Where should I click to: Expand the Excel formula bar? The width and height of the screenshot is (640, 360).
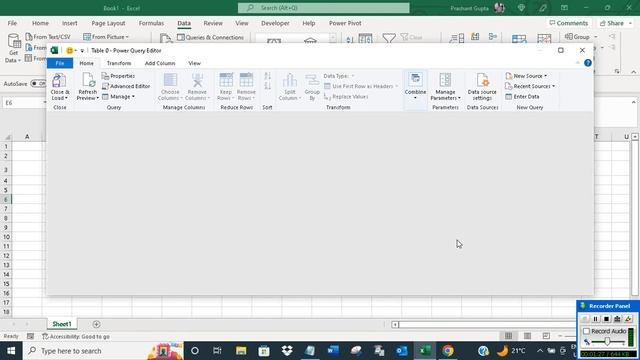pos(633,102)
